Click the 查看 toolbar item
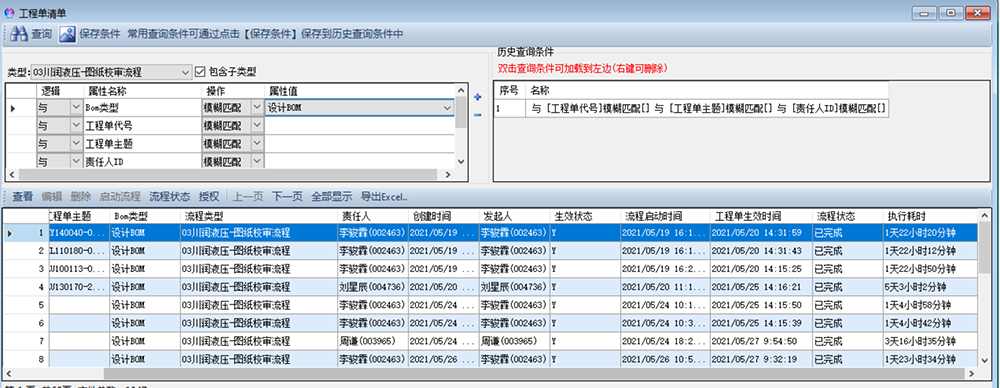Image resolution: width=1000 pixels, height=388 pixels. point(23,196)
